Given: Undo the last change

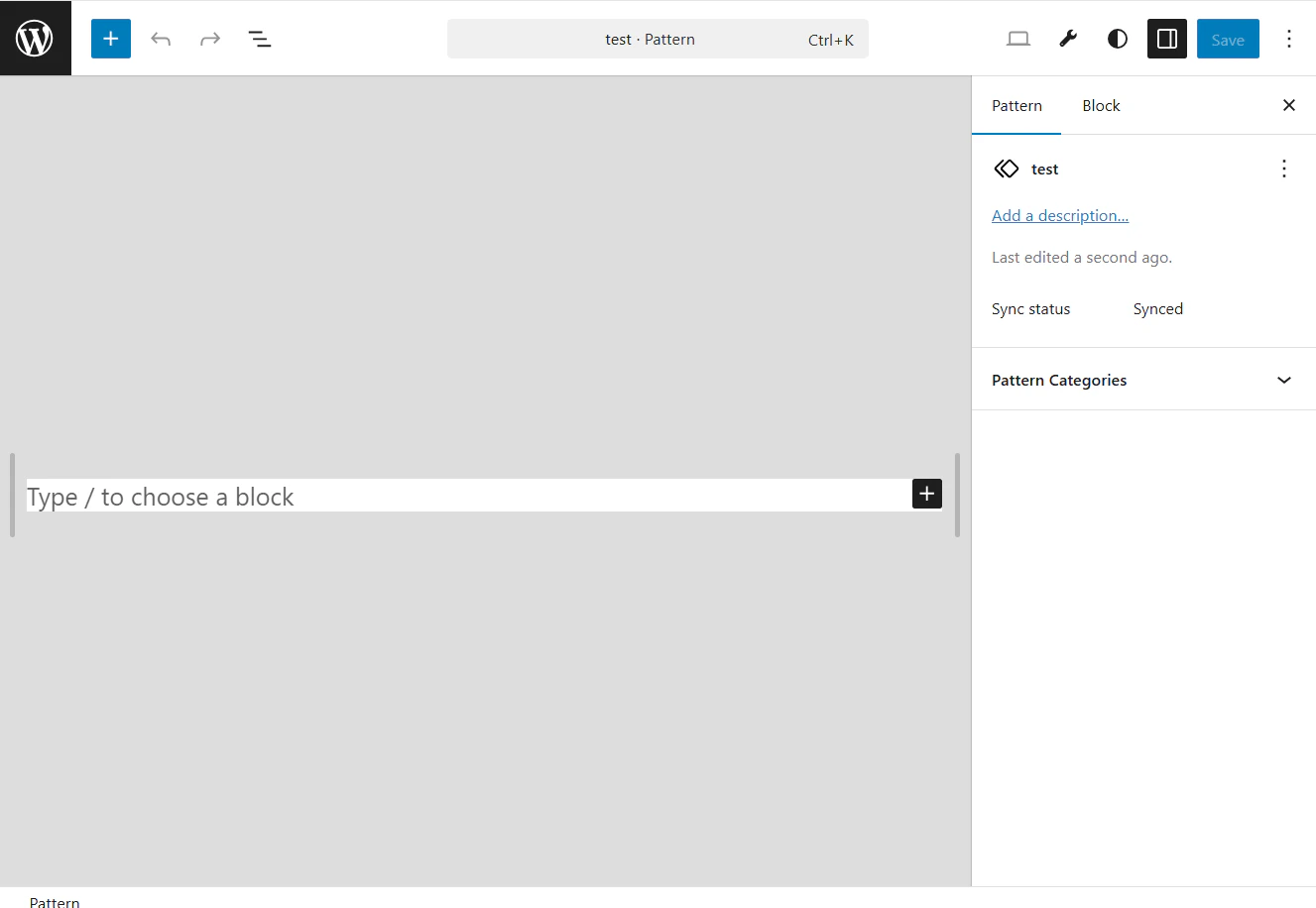Looking at the screenshot, I should point(161,39).
